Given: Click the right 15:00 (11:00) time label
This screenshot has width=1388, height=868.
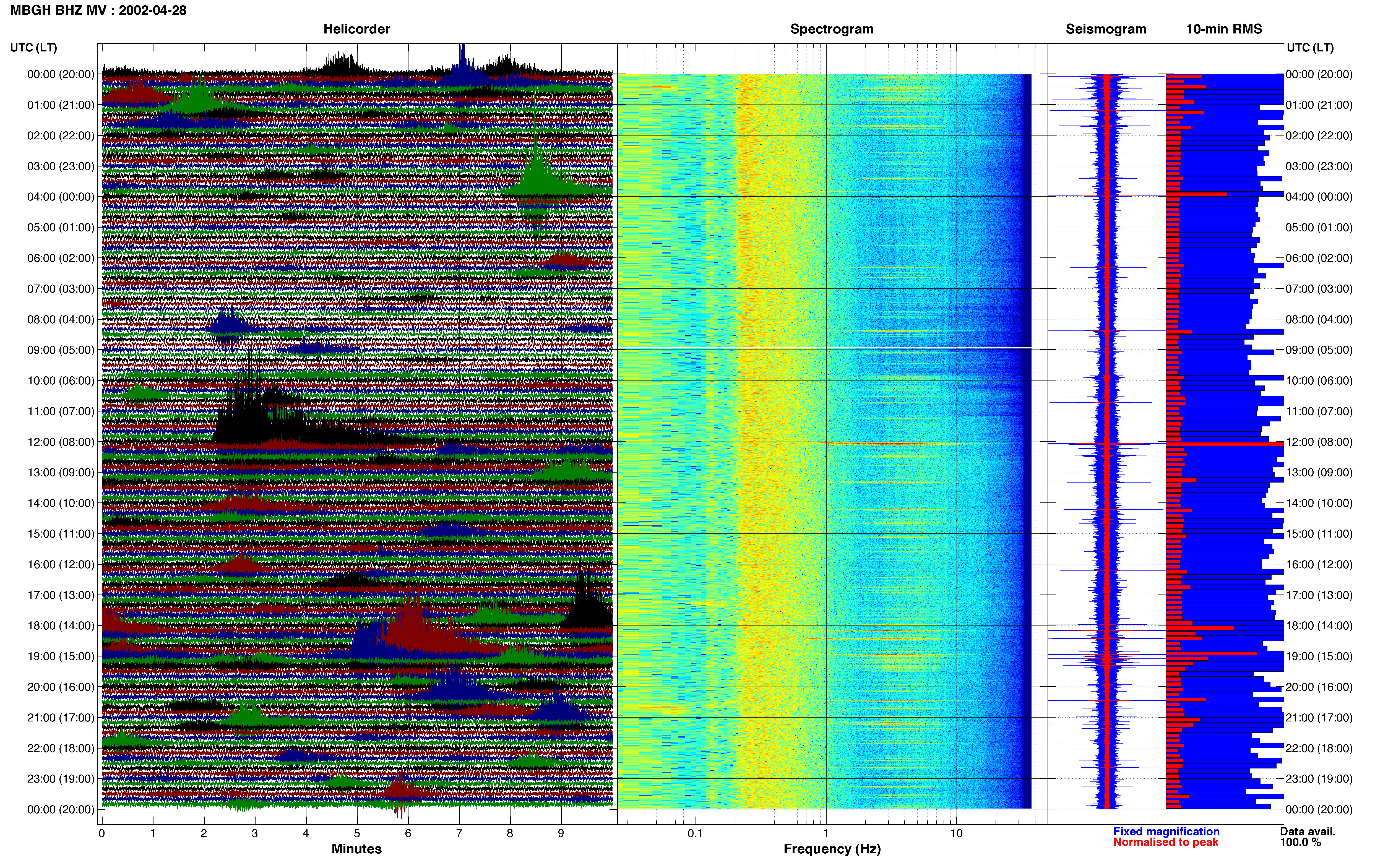Looking at the screenshot, I should [x=1319, y=533].
